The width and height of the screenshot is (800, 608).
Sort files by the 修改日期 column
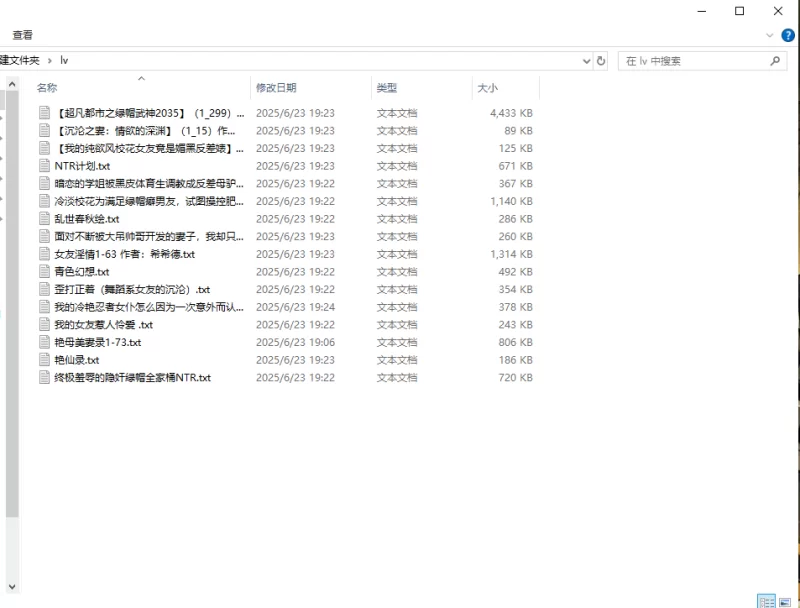(276, 88)
